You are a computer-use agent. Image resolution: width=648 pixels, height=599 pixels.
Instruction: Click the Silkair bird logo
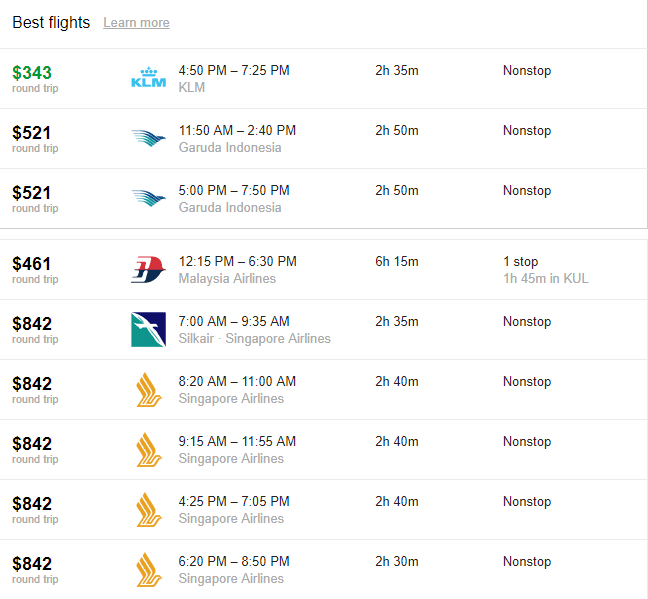pyautogui.click(x=148, y=329)
